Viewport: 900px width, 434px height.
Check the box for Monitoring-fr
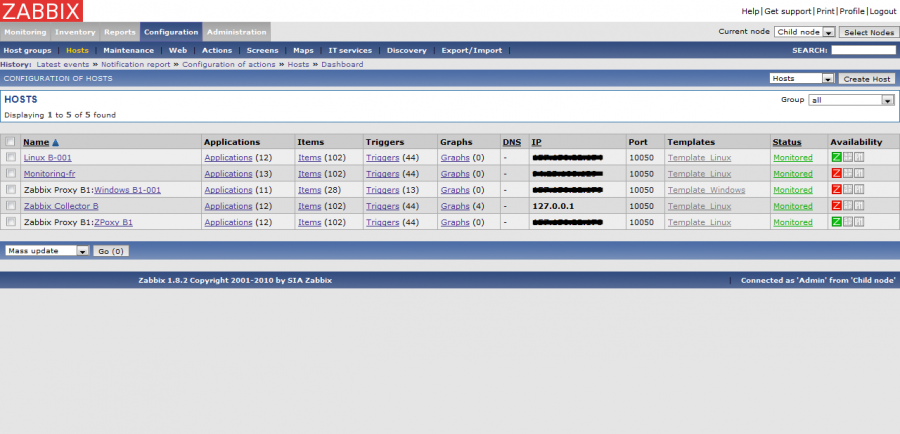[x=10, y=173]
